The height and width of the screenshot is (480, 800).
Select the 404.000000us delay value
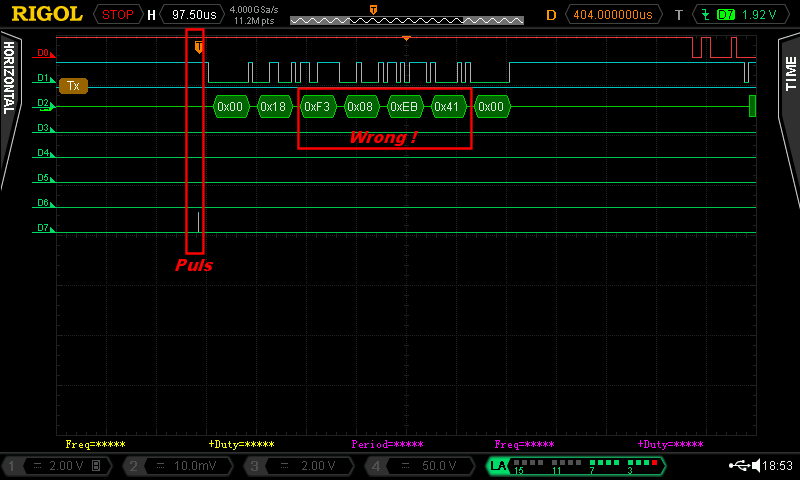pos(613,15)
